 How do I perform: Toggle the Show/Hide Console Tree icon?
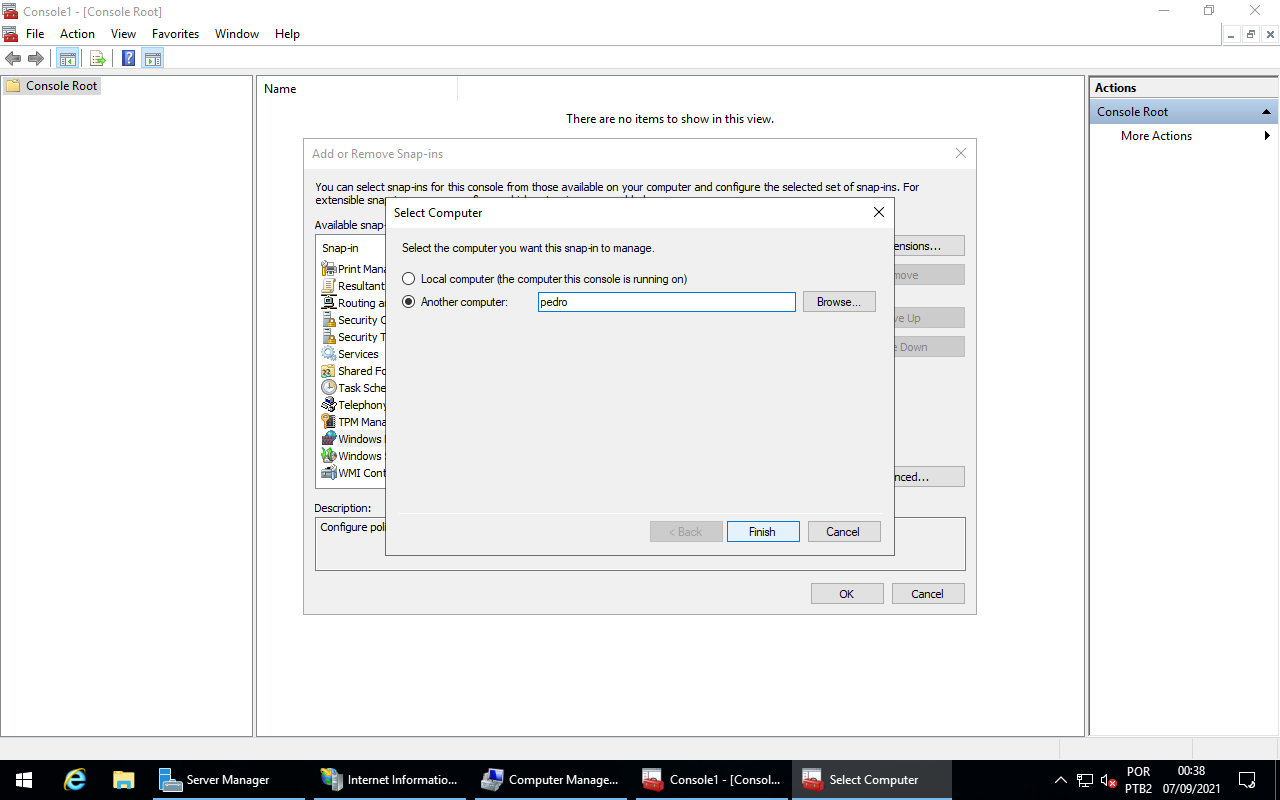click(x=67, y=59)
